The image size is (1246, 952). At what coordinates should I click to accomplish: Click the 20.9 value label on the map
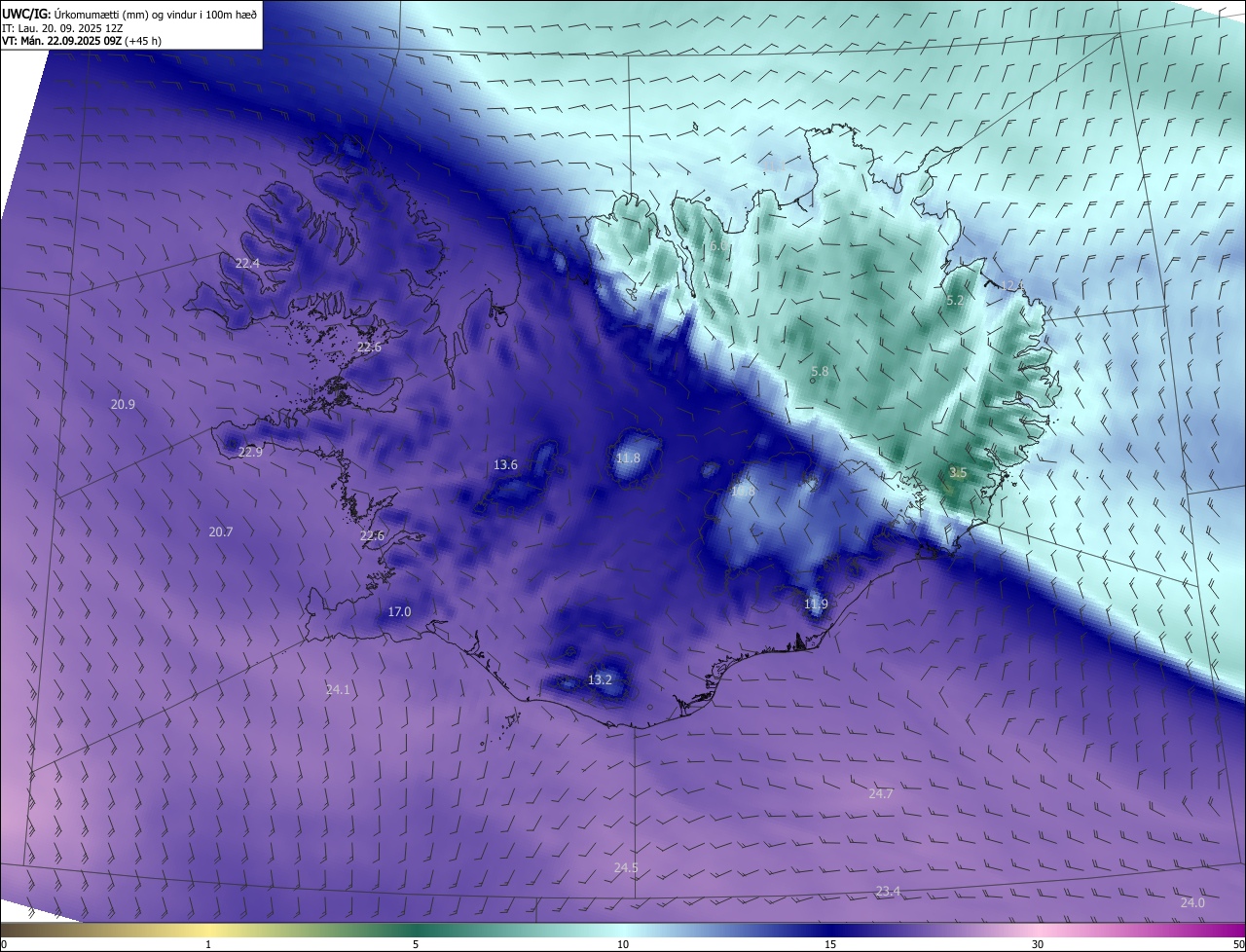(123, 404)
